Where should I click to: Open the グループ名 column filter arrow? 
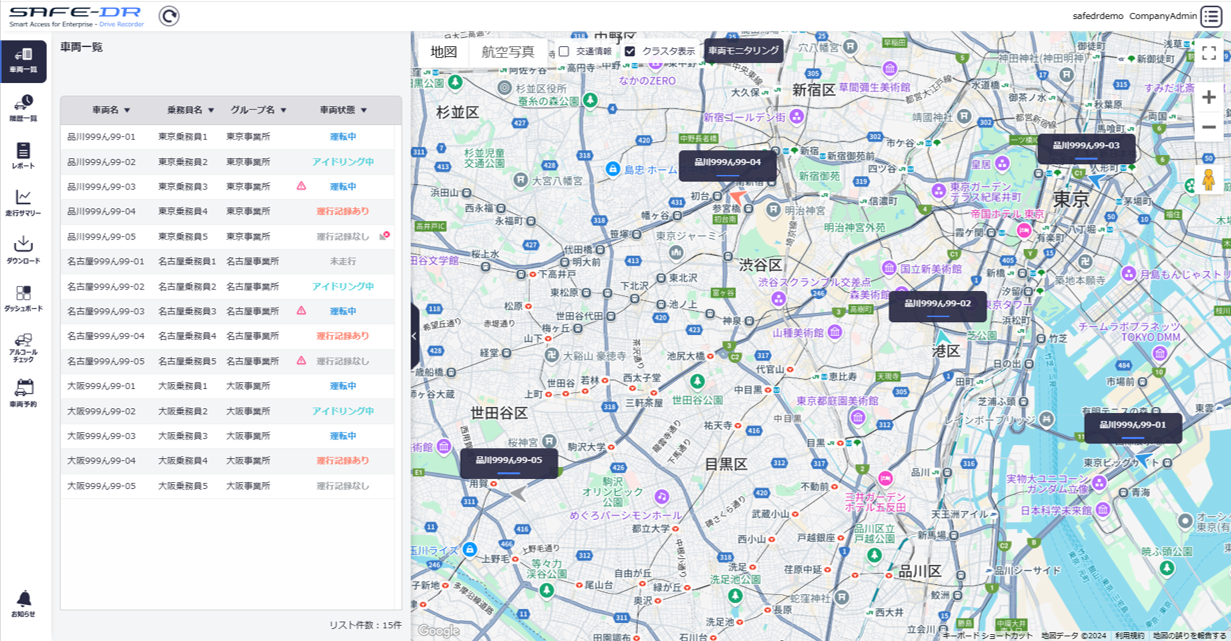284,110
